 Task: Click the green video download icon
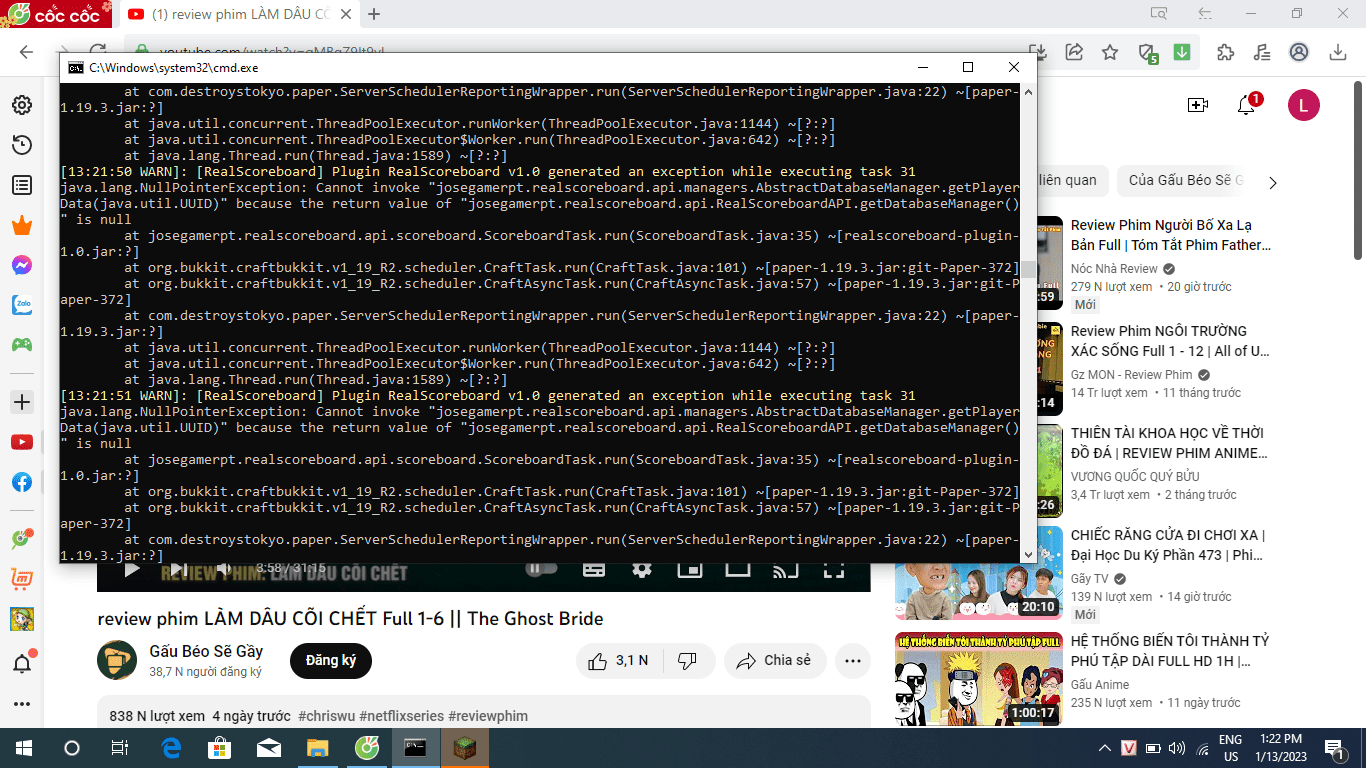coord(1182,52)
